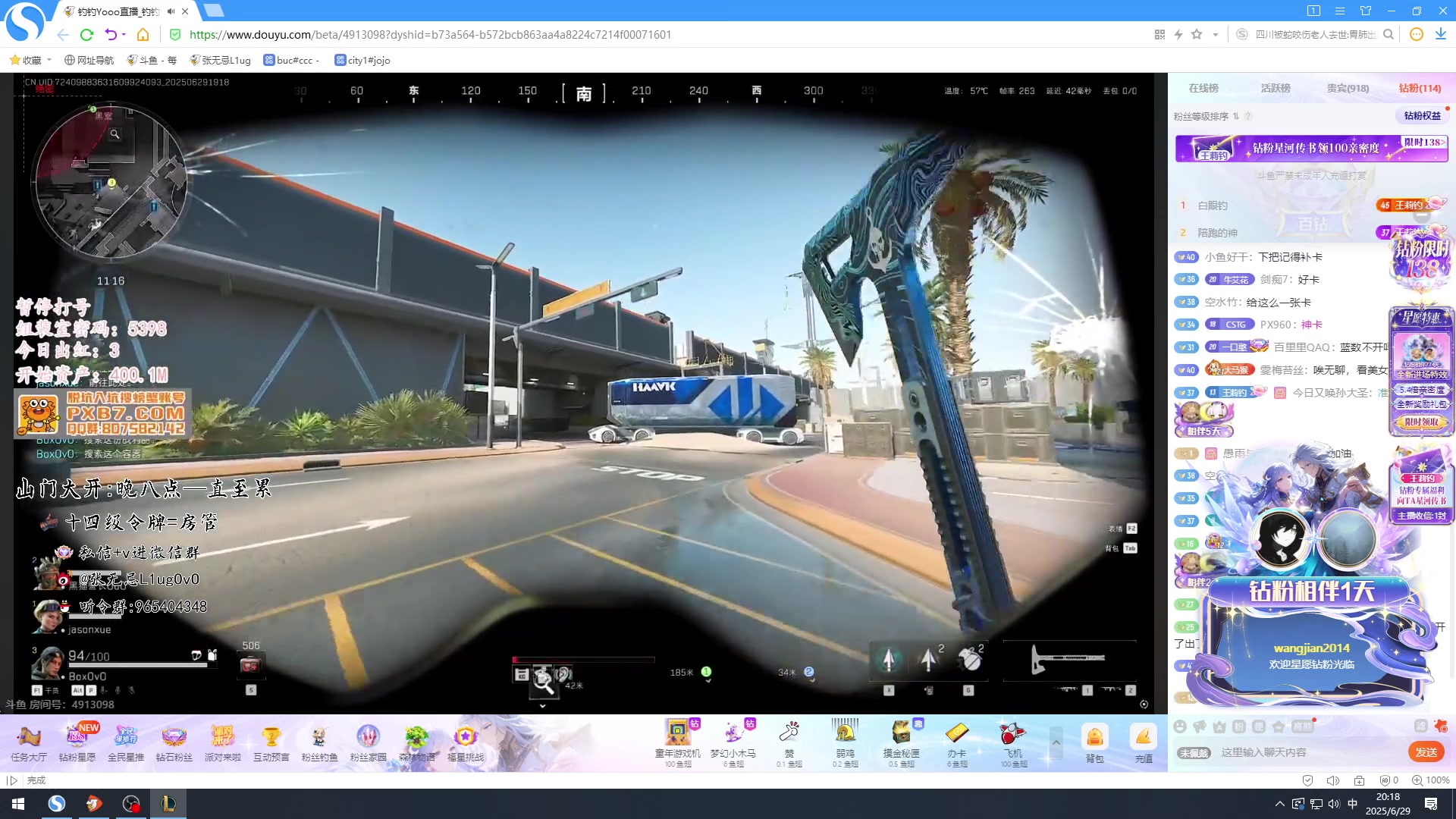Switch to the 贵宾(918) tab

(x=1348, y=88)
